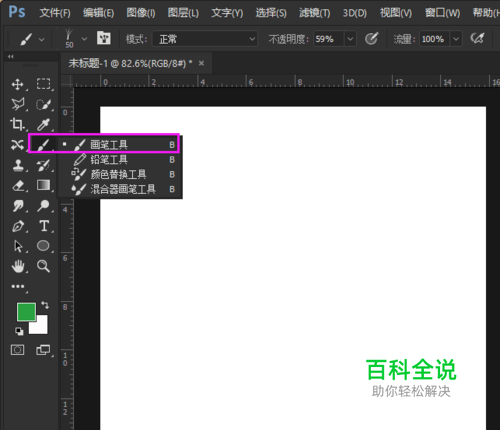Open the blending mode dropdown showing 正常

pos(205,39)
